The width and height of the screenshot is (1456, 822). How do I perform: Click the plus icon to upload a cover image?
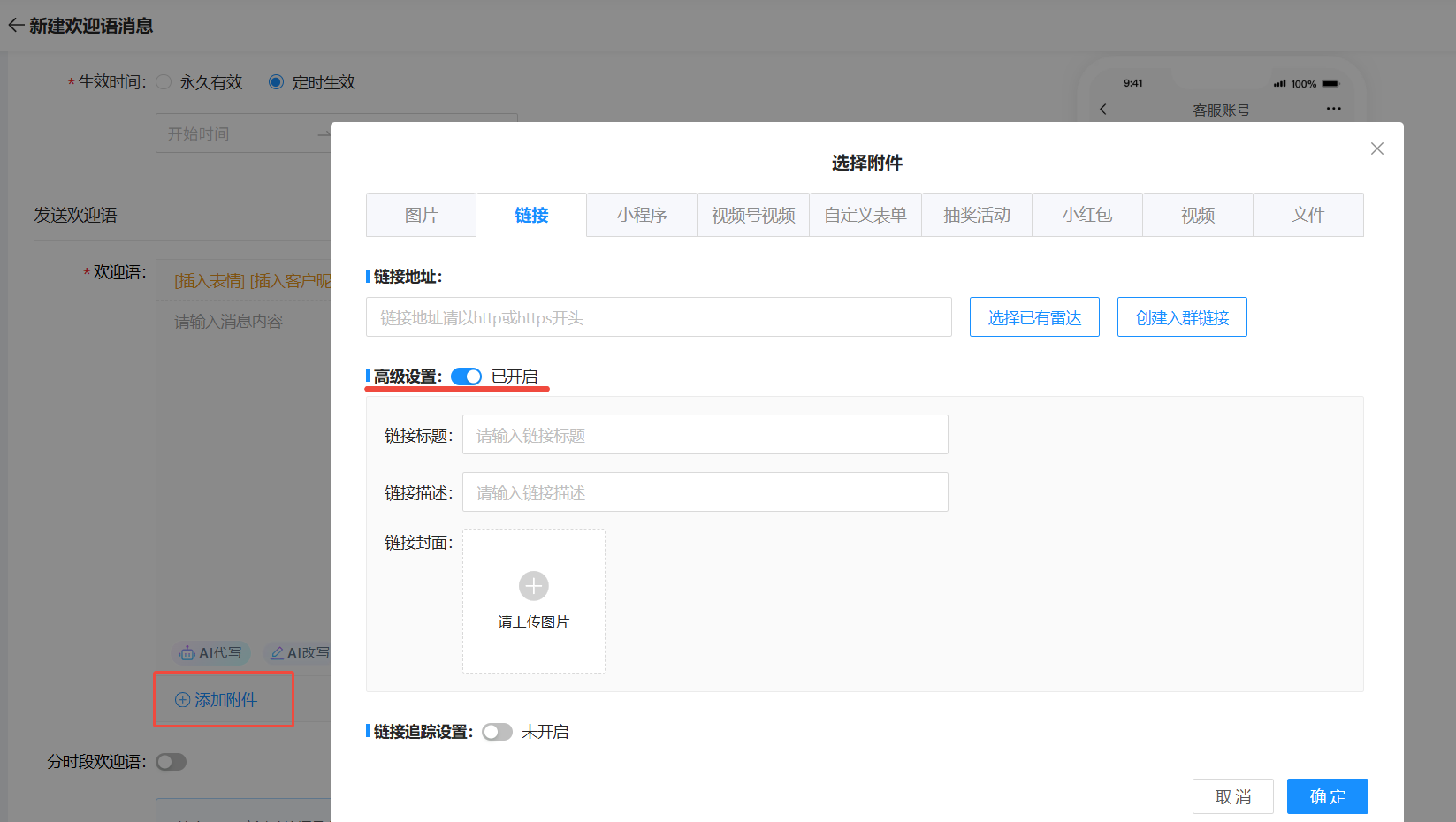pyautogui.click(x=534, y=586)
